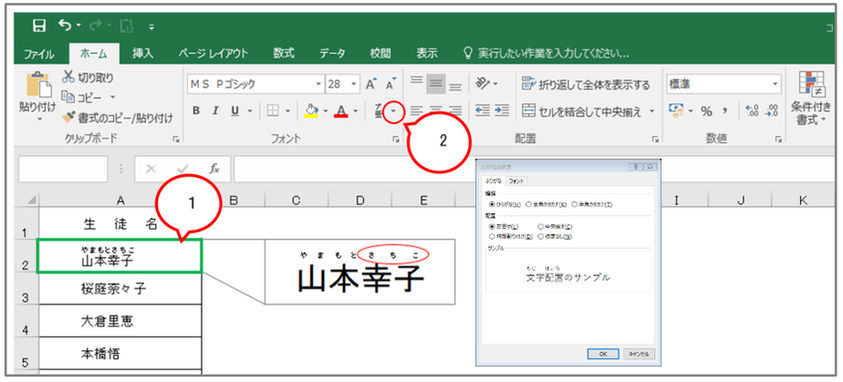Select cell containing 大倉里恵
843x382 pixels.
click(x=120, y=321)
